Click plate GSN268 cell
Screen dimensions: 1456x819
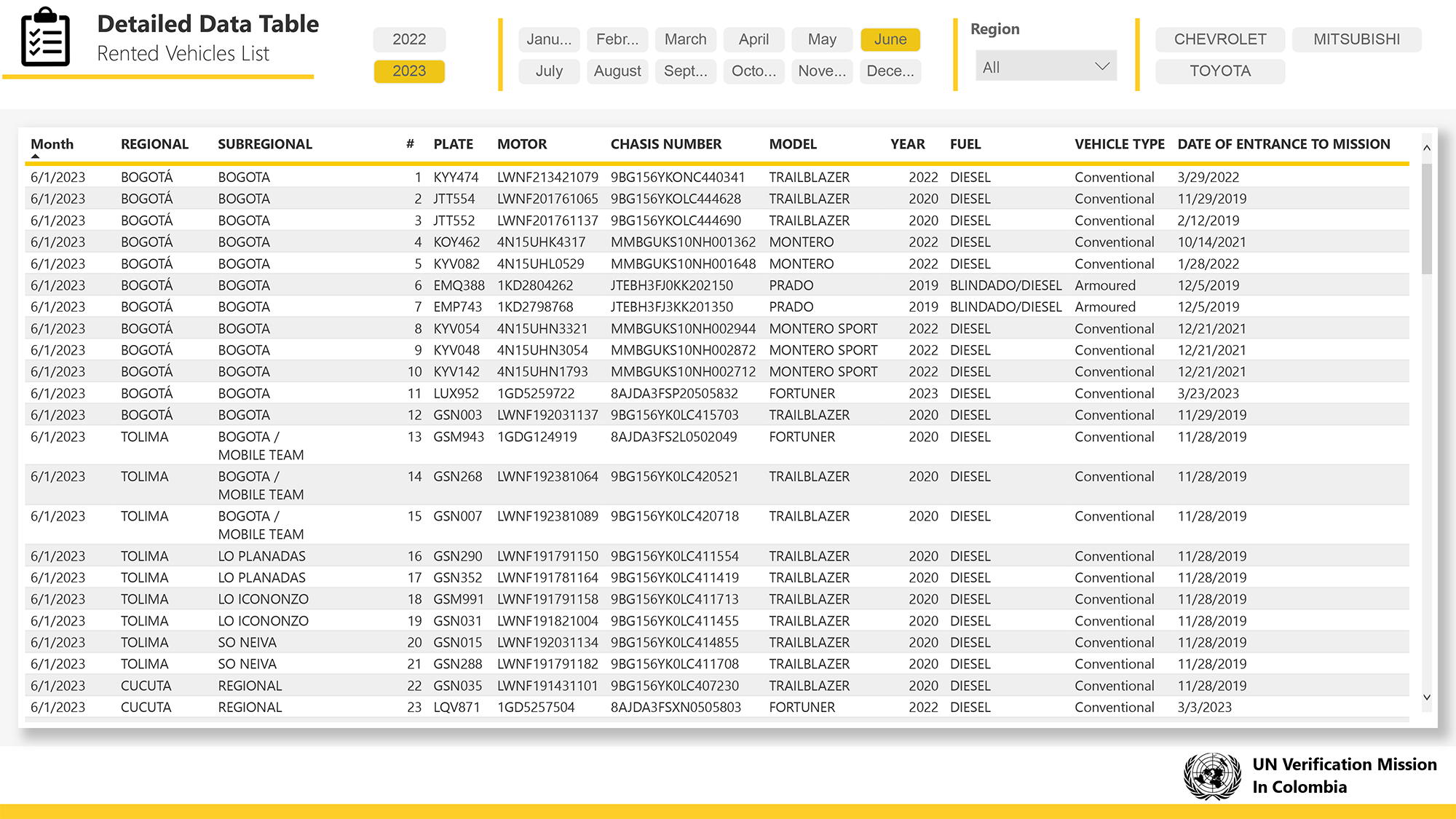[x=458, y=477]
